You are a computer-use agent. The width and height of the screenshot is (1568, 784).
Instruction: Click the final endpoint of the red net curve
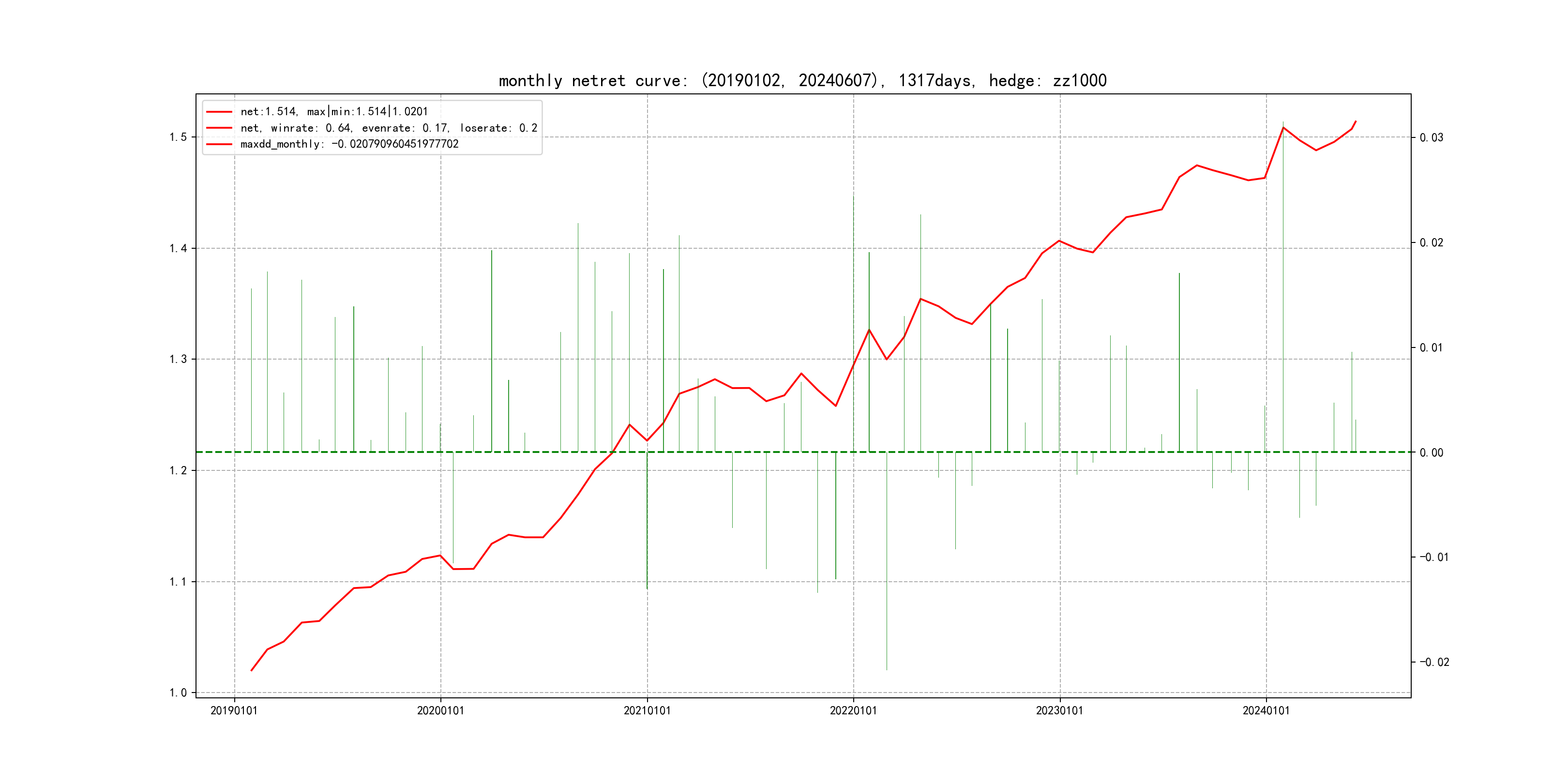pyautogui.click(x=1356, y=121)
